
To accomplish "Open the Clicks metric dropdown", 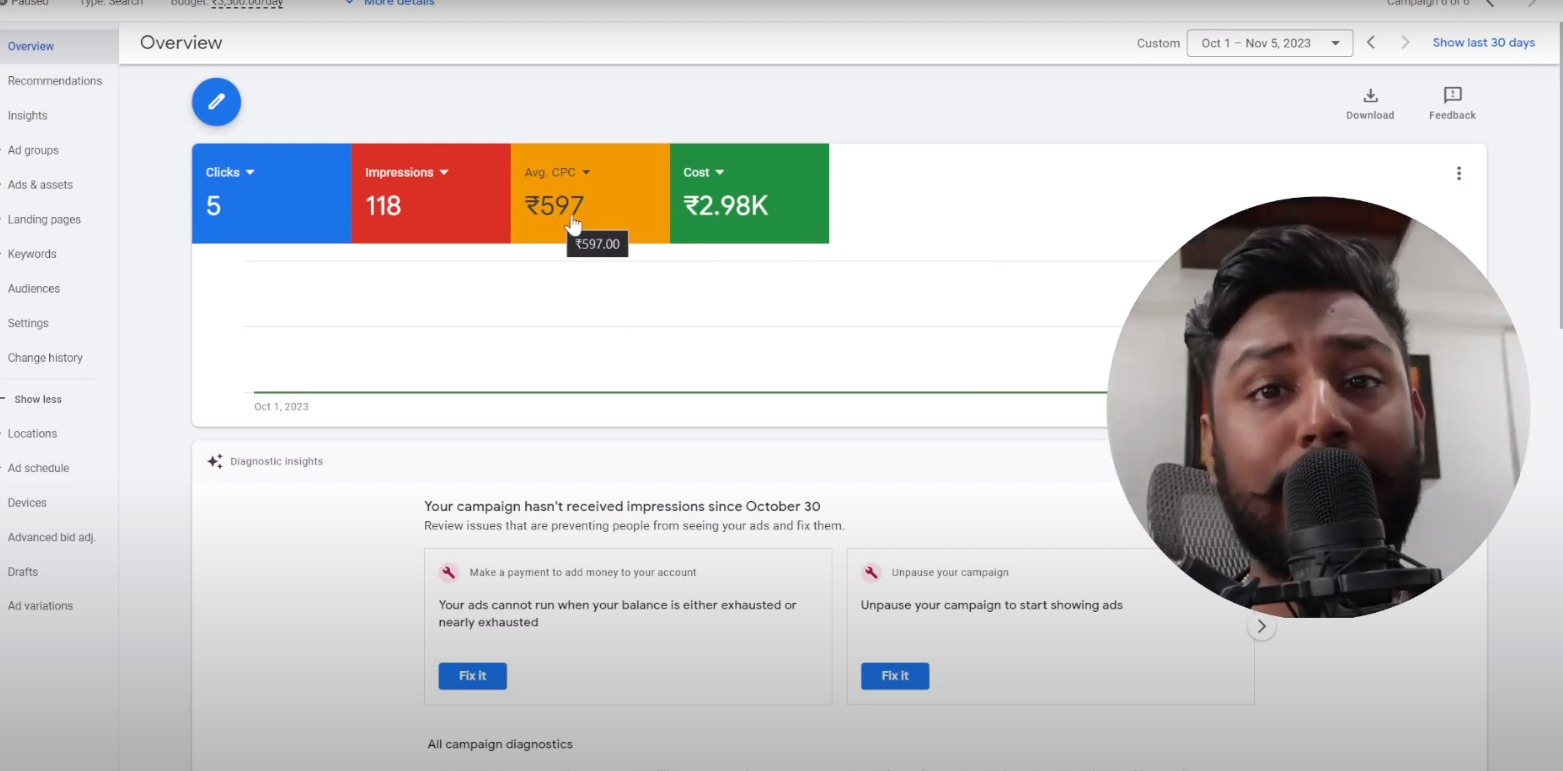I will 230,172.
